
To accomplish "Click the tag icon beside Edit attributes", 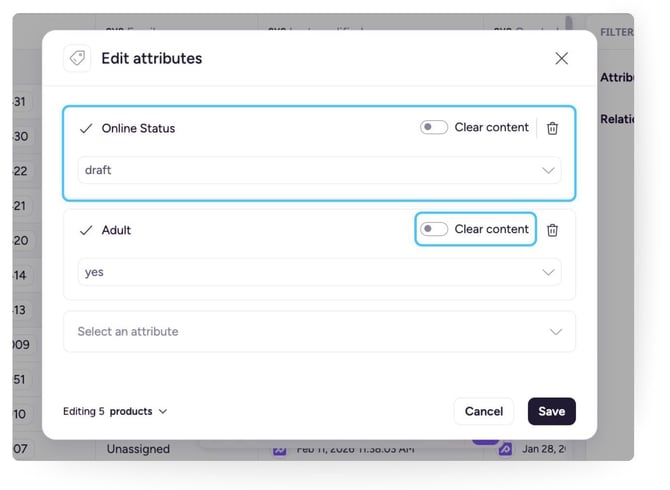I will click(77, 58).
